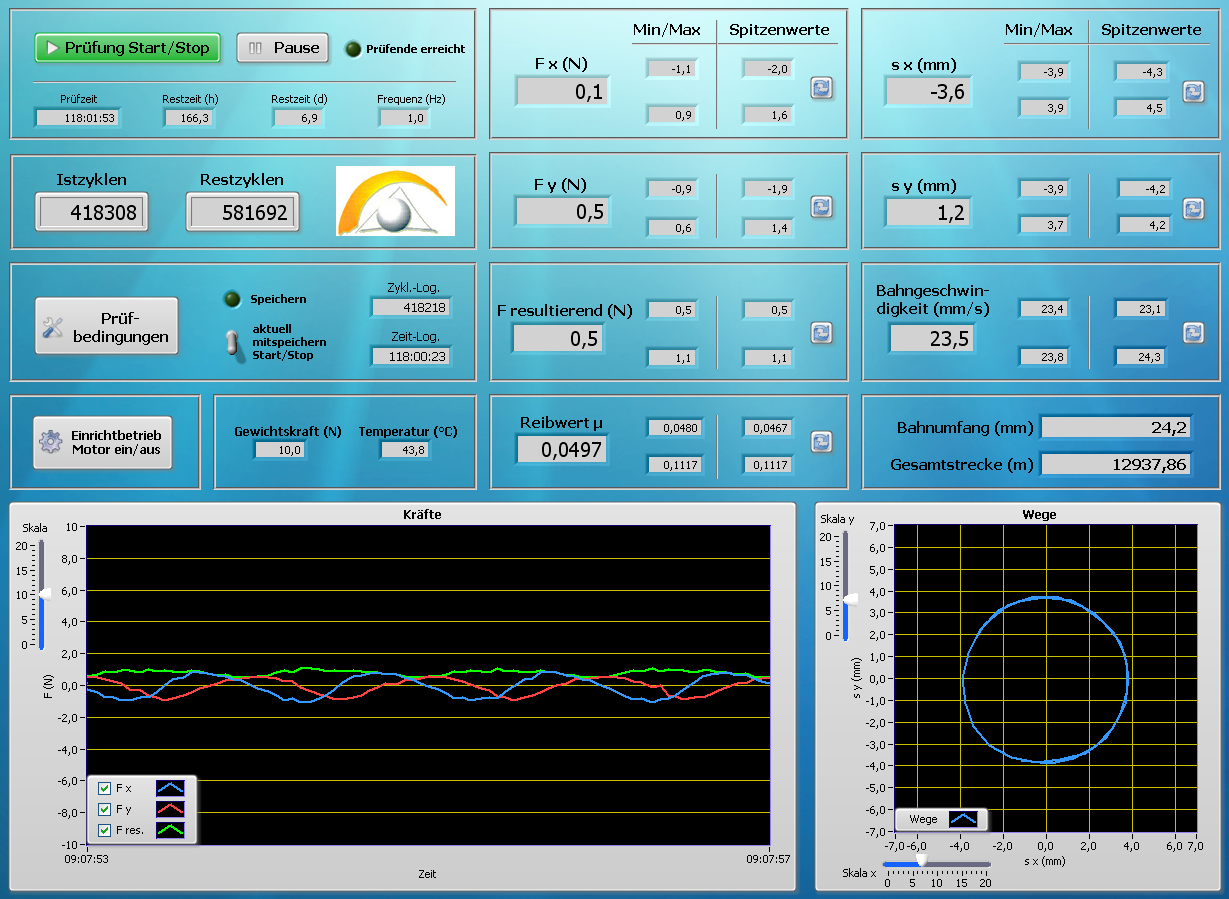The image size is (1229, 899).
Task: Toggle the F y plot checkbox
Action: pos(105,809)
